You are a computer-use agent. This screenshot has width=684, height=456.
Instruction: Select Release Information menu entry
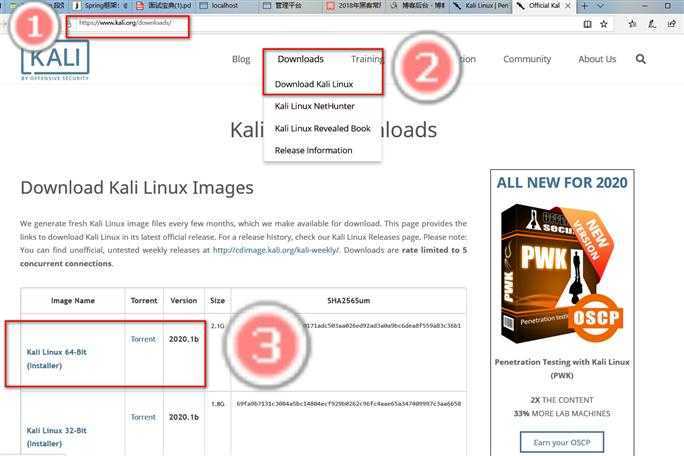(x=313, y=150)
